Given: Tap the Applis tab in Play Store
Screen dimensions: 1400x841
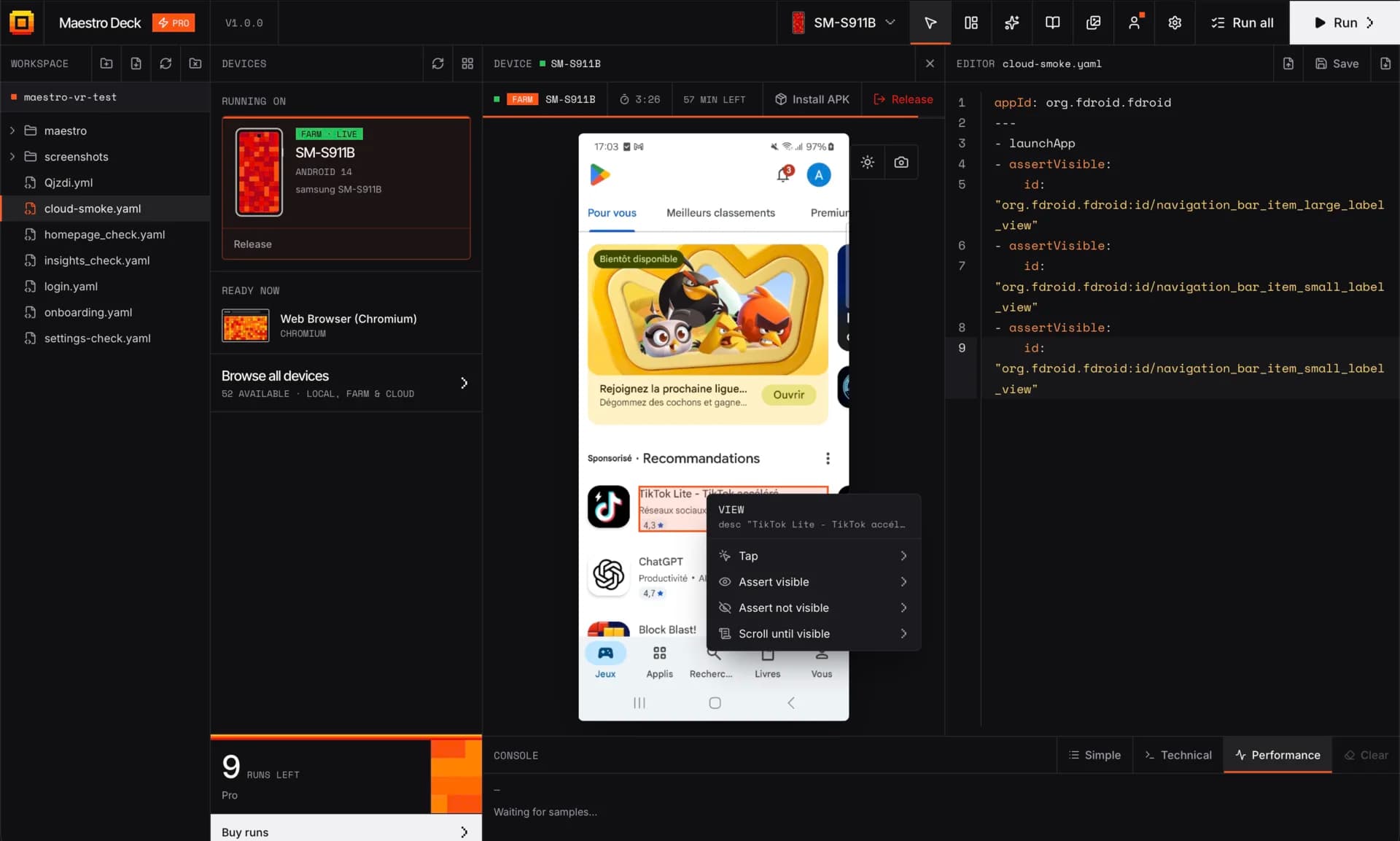Looking at the screenshot, I should coord(659,662).
